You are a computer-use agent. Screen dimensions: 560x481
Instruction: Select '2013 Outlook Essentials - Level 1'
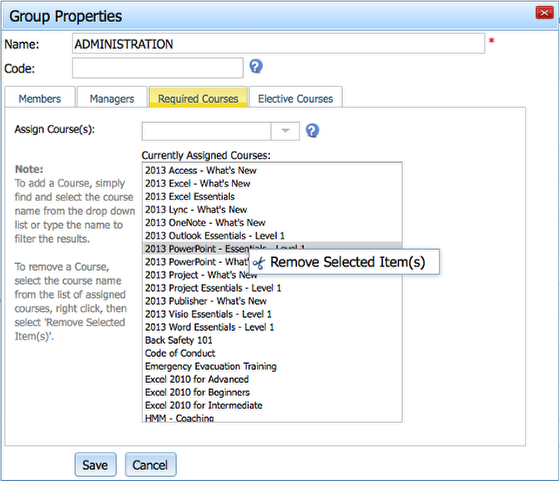pyautogui.click(x=272, y=236)
